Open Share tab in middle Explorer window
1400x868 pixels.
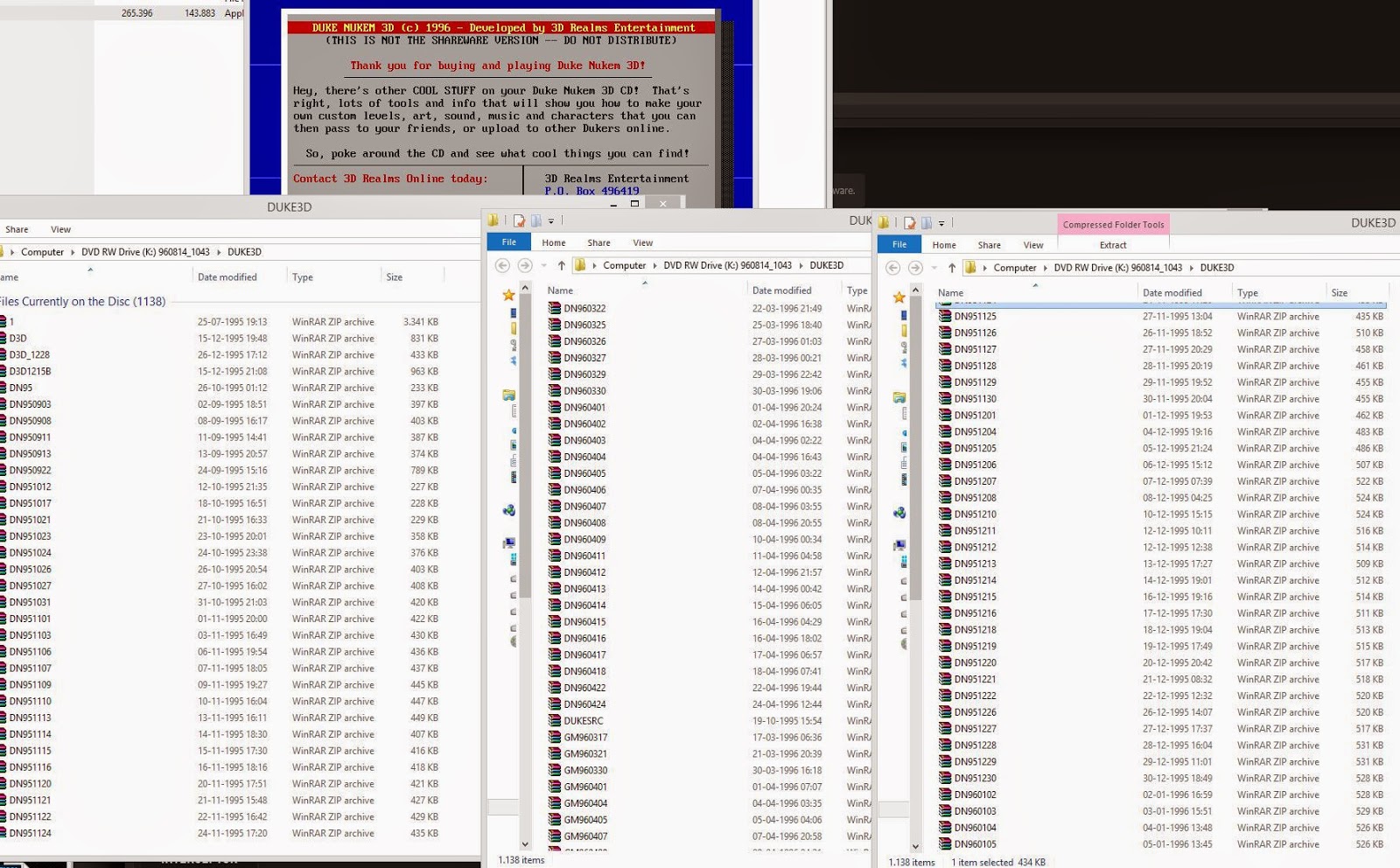[598, 242]
